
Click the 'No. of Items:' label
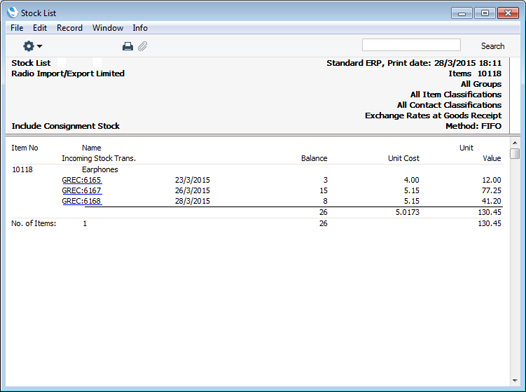34,223
